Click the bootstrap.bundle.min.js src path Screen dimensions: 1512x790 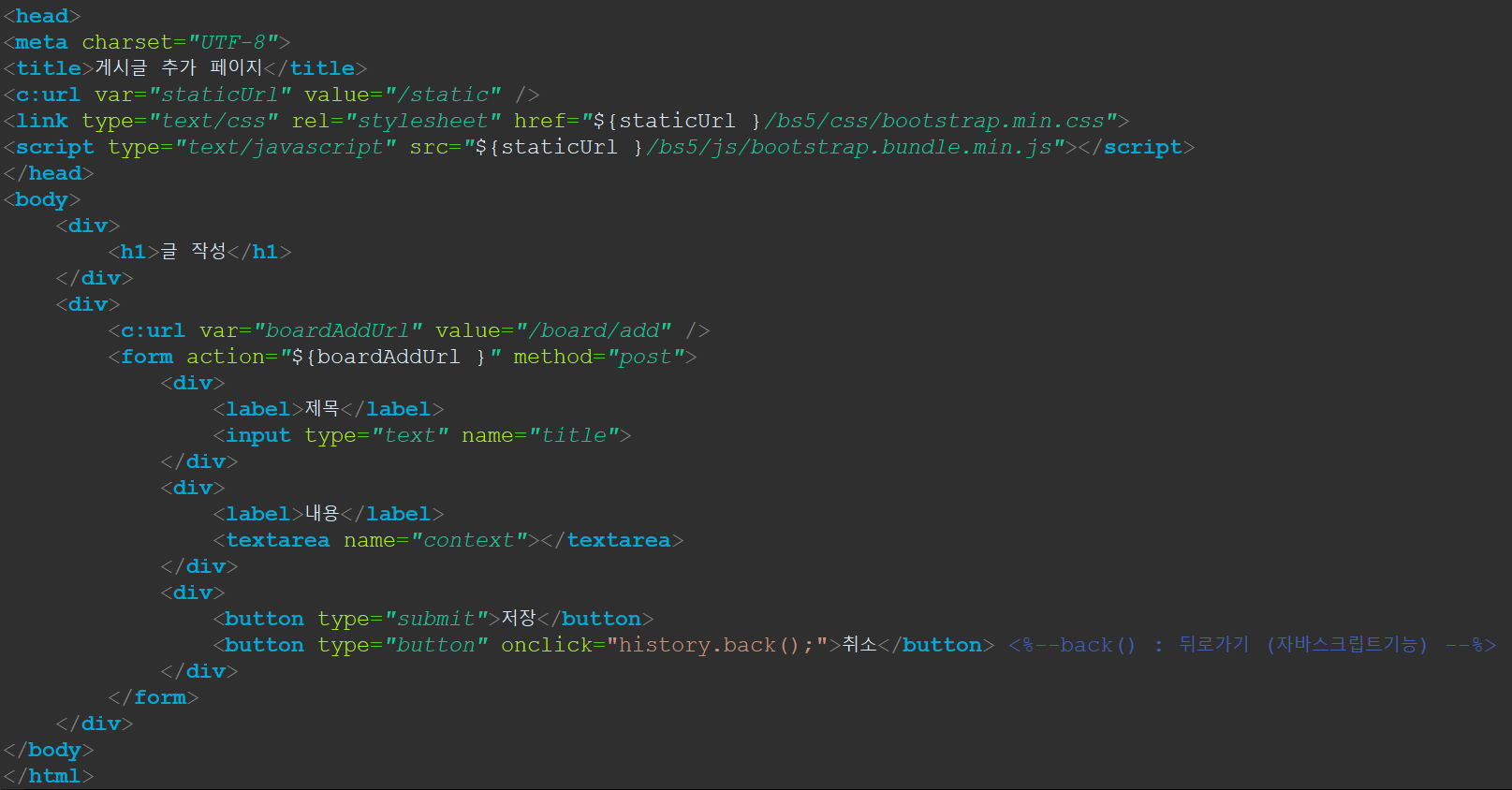pyautogui.click(x=849, y=147)
